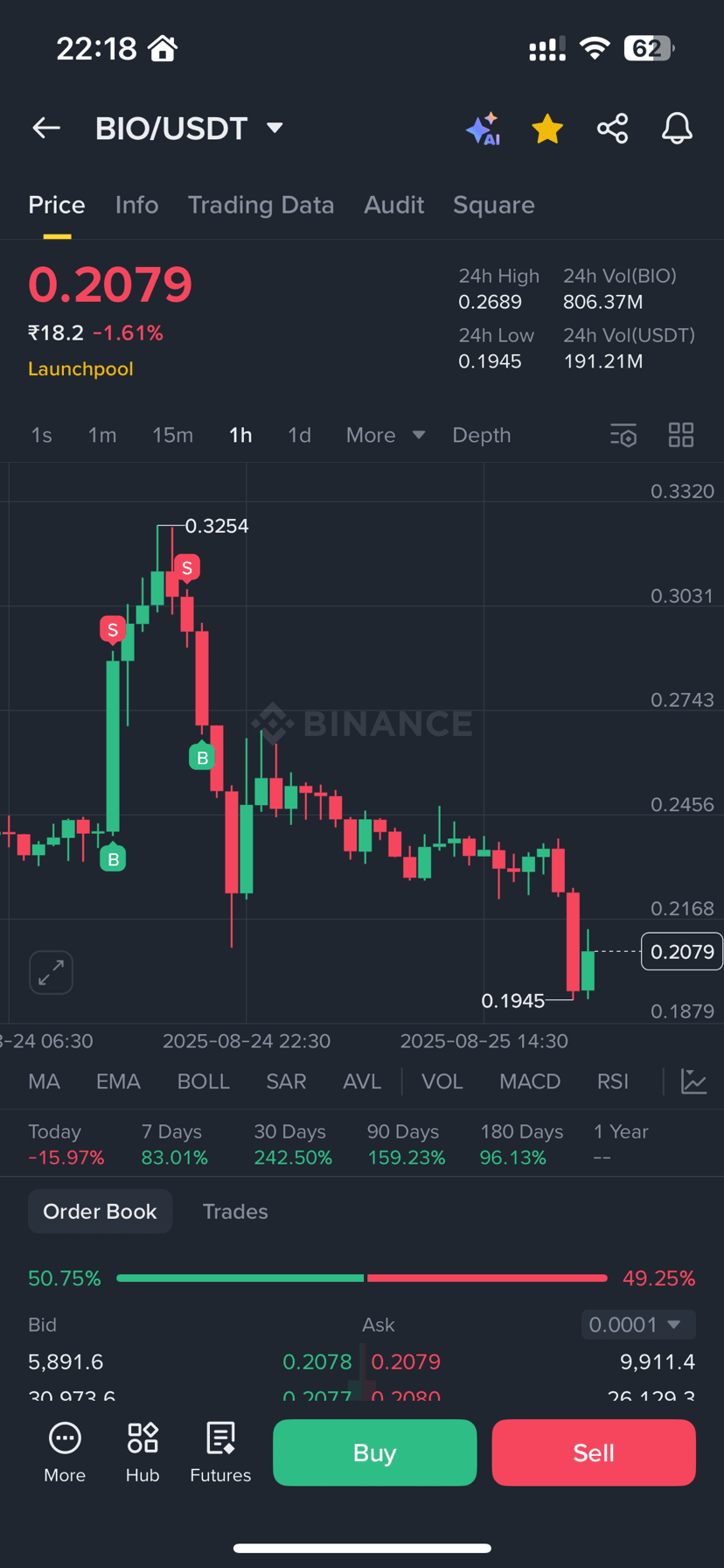
Task: Open the Hub icon
Action: point(143,1453)
